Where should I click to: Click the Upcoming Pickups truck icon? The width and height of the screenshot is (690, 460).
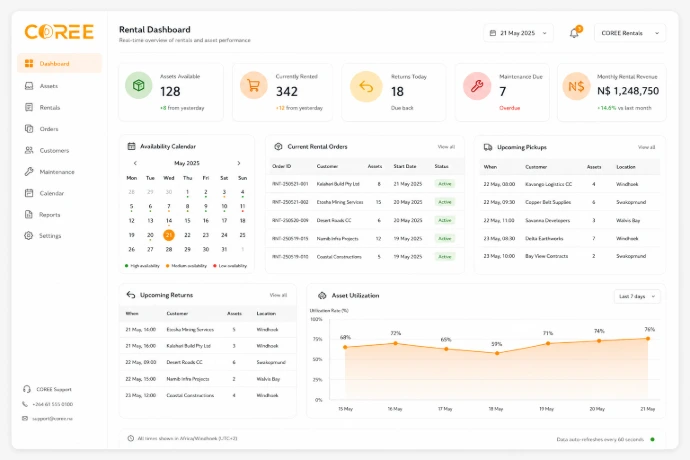(488, 147)
